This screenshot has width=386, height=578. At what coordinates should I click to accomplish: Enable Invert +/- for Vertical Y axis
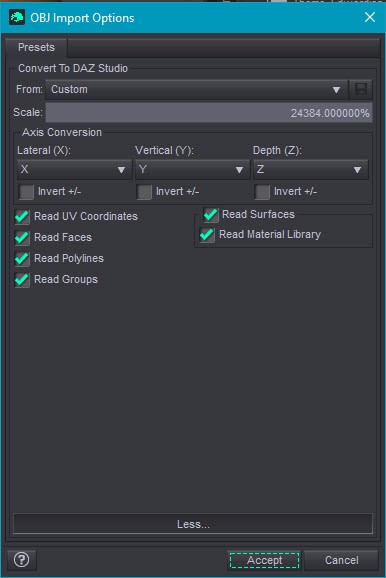pos(144,192)
